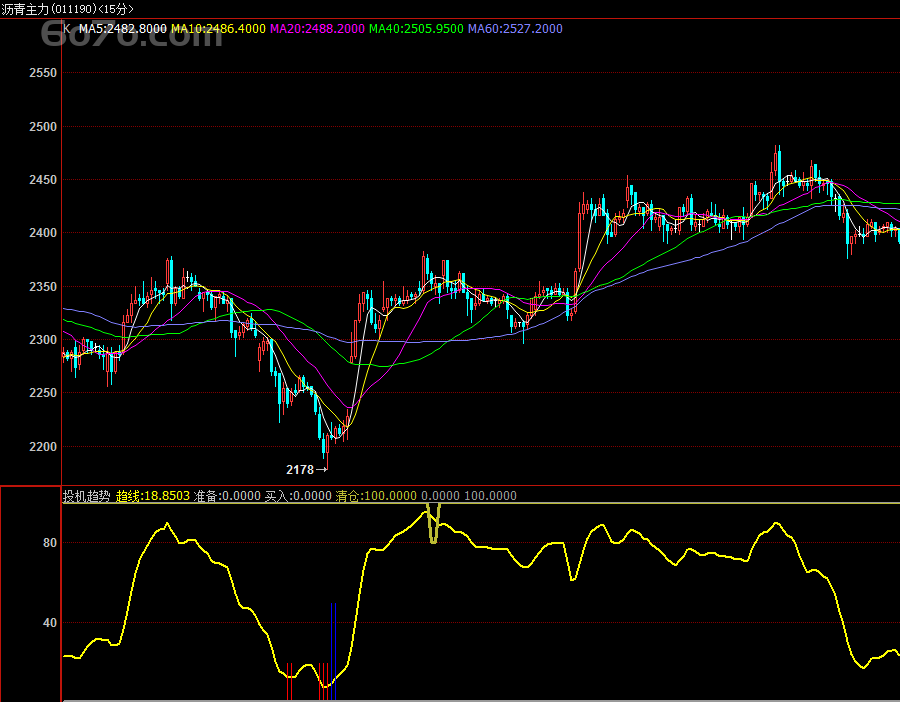Select the green MA40 indicator label
Screen dimensions: 900x702
pyautogui.click(x=416, y=29)
